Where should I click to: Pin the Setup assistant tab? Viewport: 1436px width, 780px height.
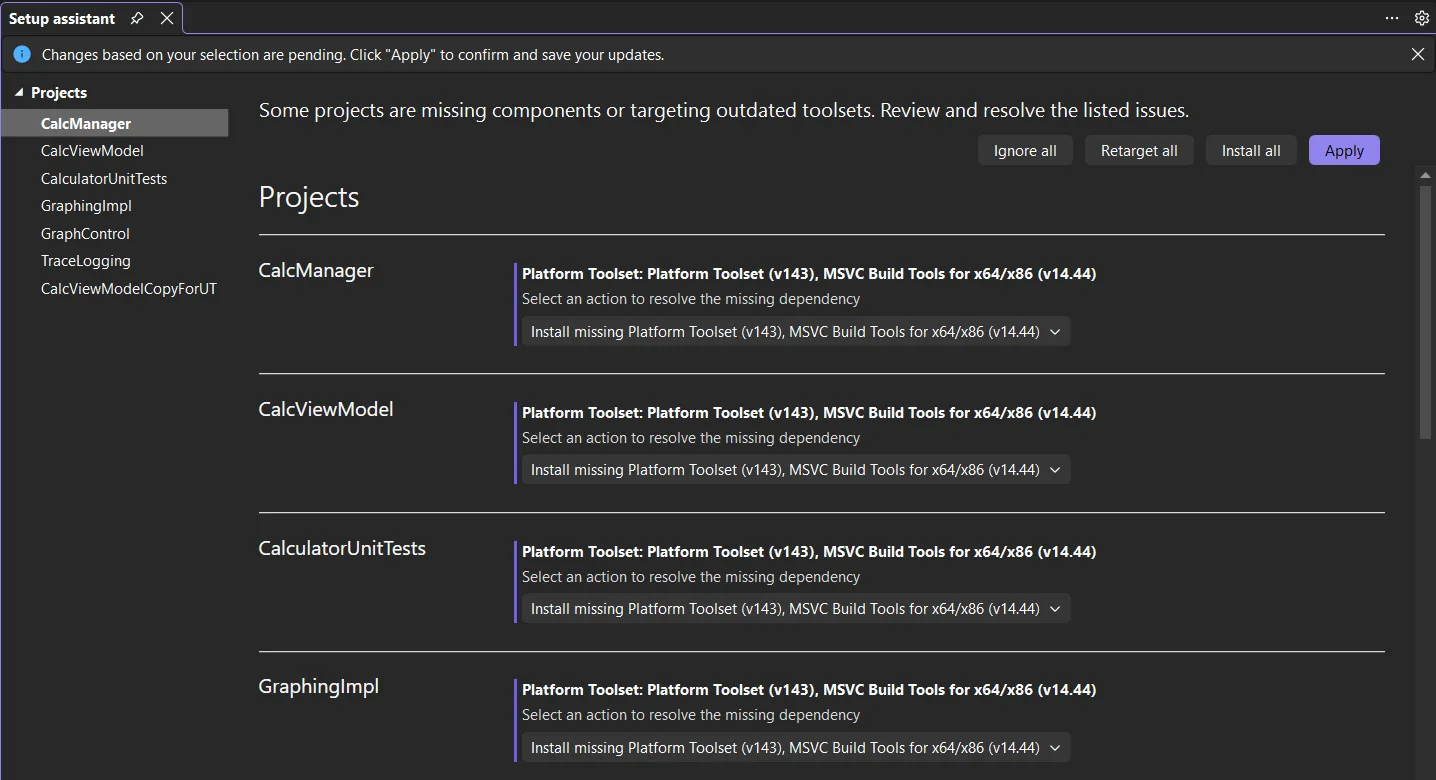click(x=138, y=18)
